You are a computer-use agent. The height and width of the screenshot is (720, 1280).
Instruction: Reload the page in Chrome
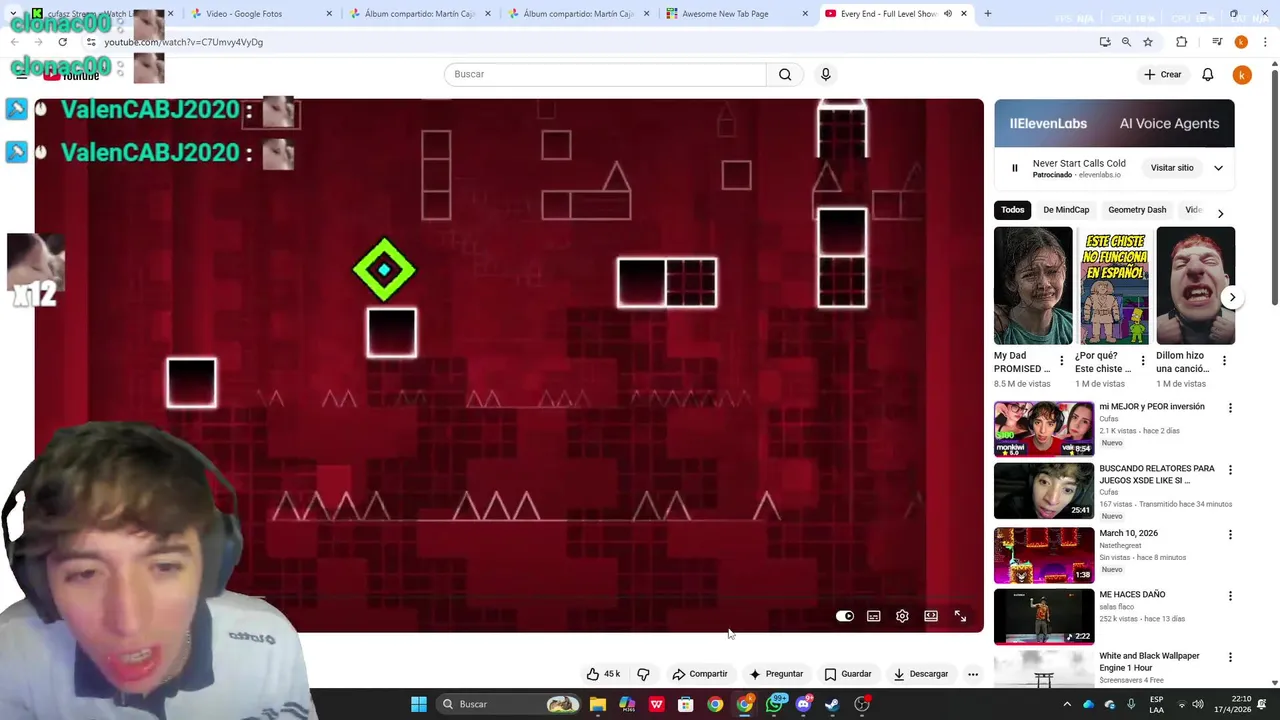[x=62, y=42]
